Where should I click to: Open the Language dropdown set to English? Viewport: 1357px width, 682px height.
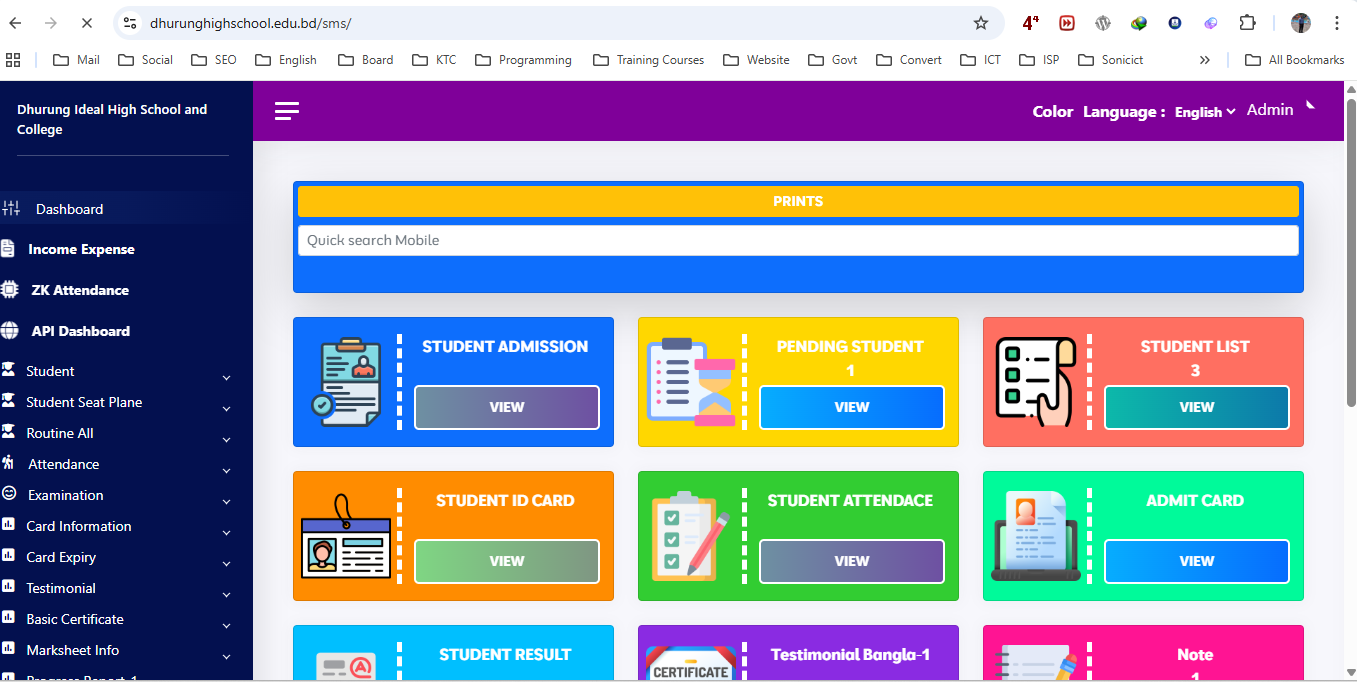coord(1205,112)
